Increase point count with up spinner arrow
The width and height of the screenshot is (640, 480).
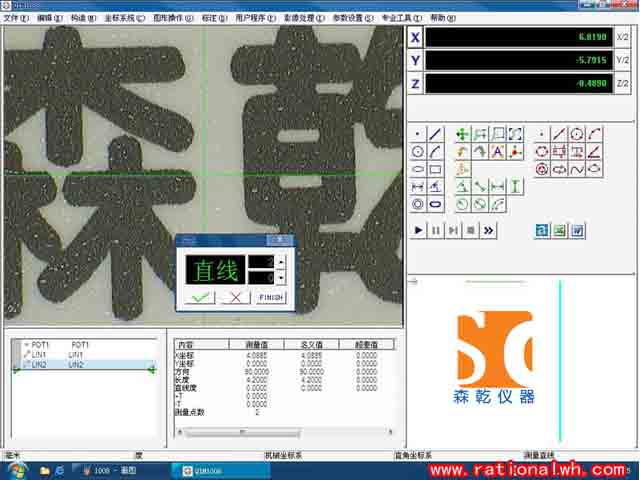[x=281, y=262]
